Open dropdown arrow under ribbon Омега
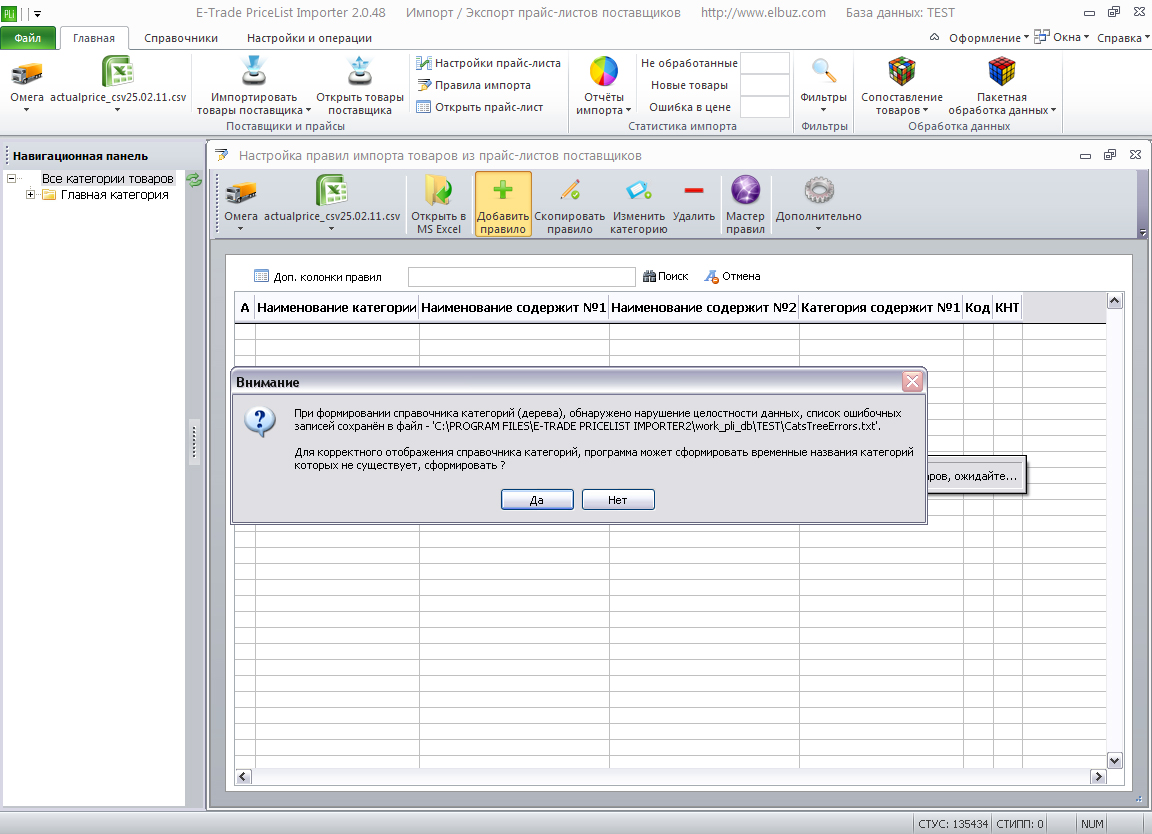The width and height of the screenshot is (1152, 834). pyautogui.click(x=26, y=109)
